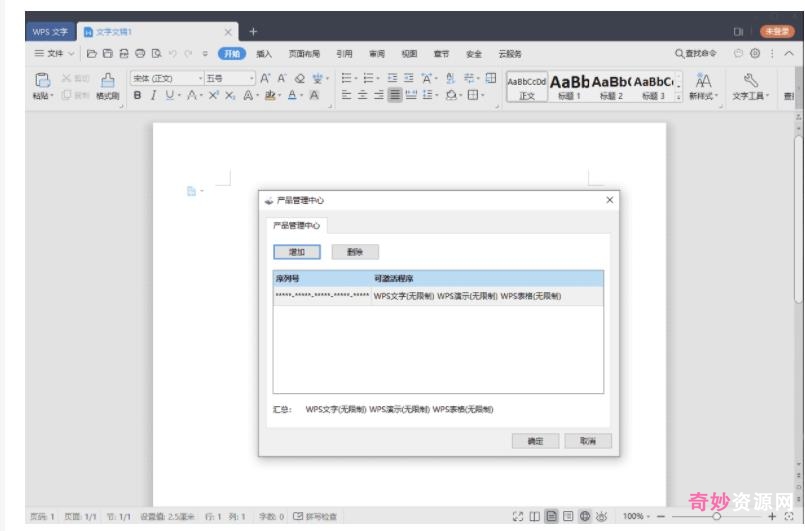805x531 pixels.
Task: Open the Insert ribbon tab
Action: click(264, 53)
